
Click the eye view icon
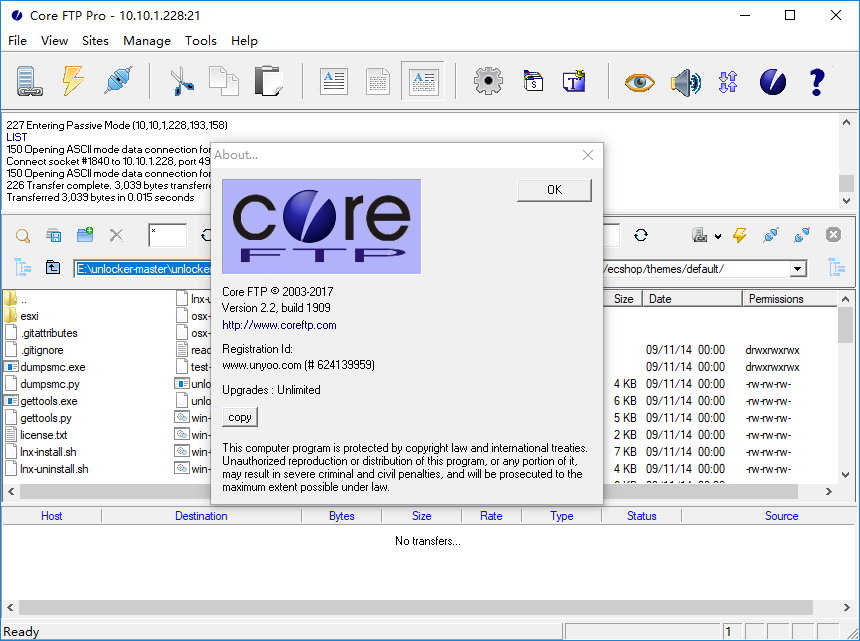point(640,82)
